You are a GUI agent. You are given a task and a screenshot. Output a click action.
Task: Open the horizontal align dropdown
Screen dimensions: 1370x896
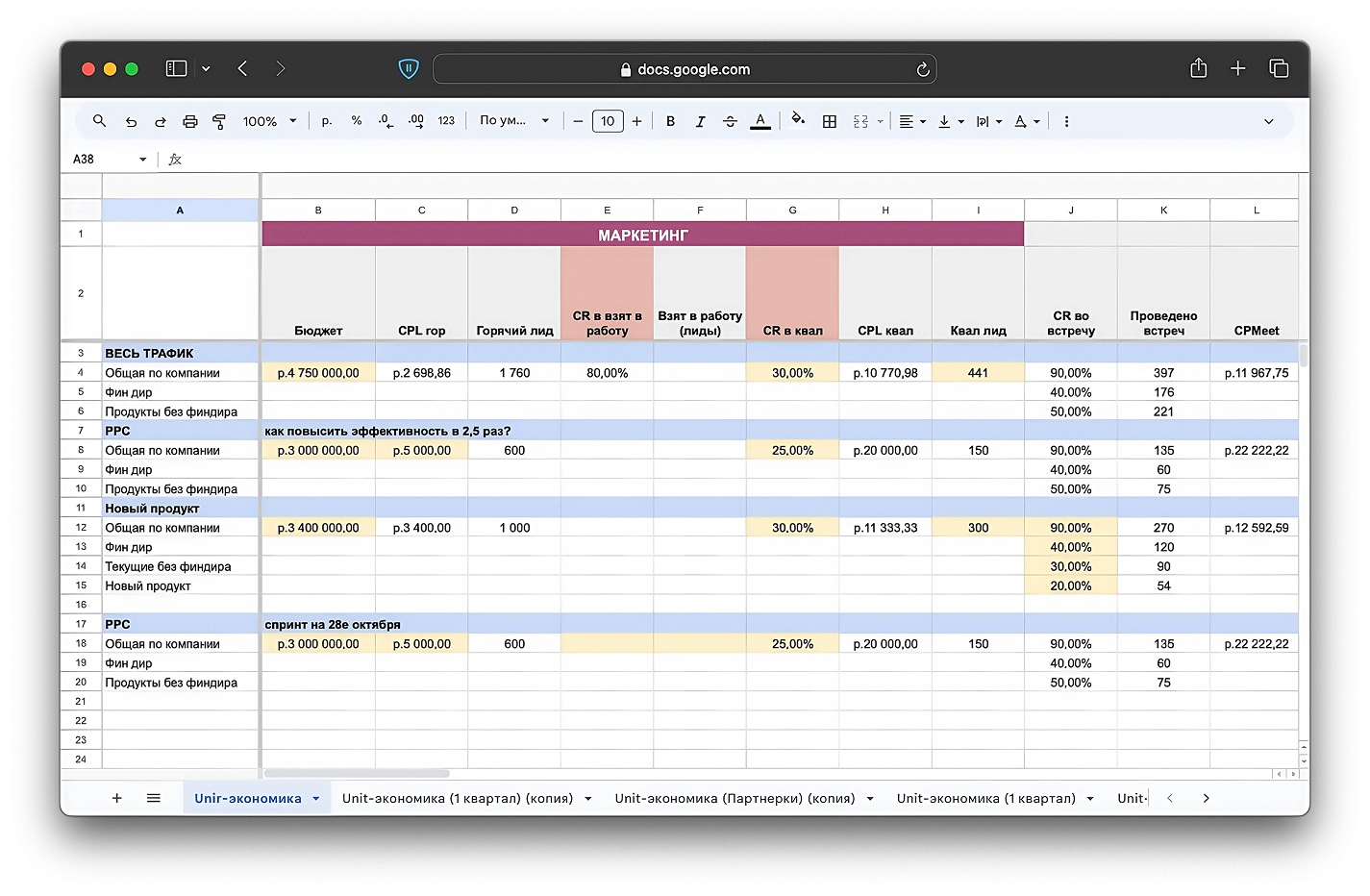pos(911,121)
